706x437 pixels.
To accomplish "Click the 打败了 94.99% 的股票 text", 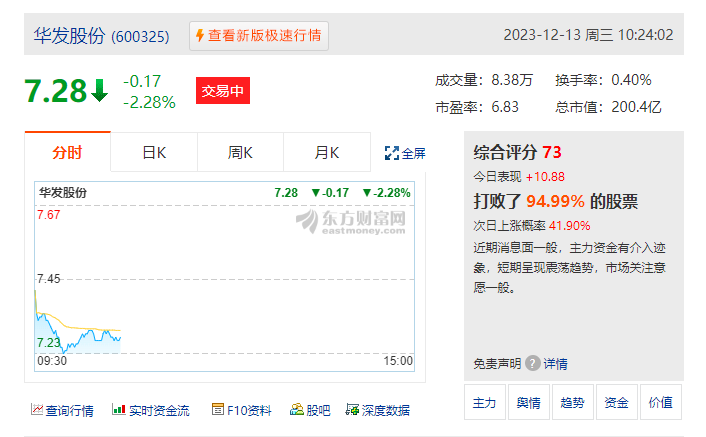I will pos(556,201).
